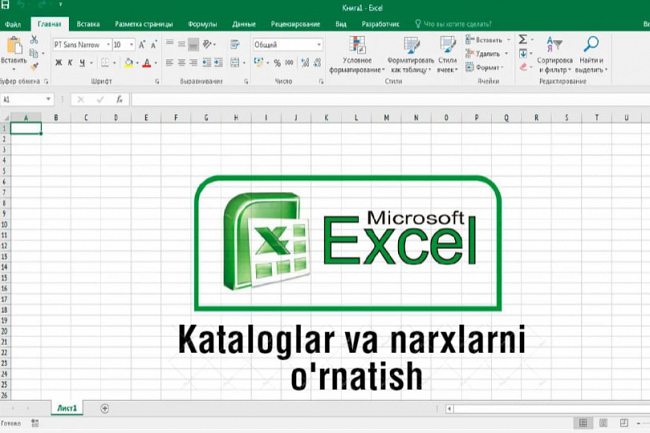Click the Decrease Decimal icon
This screenshot has width=650, height=433.
tap(318, 63)
